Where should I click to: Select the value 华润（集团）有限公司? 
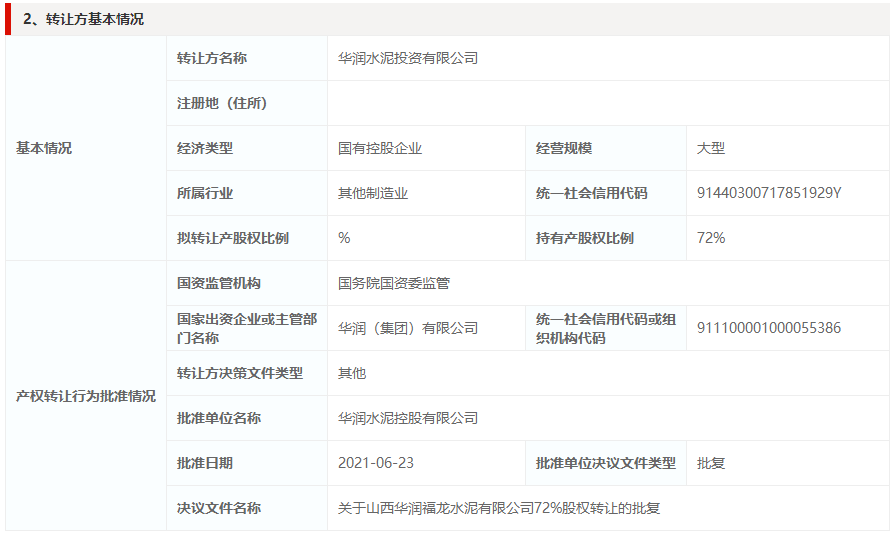click(408, 328)
